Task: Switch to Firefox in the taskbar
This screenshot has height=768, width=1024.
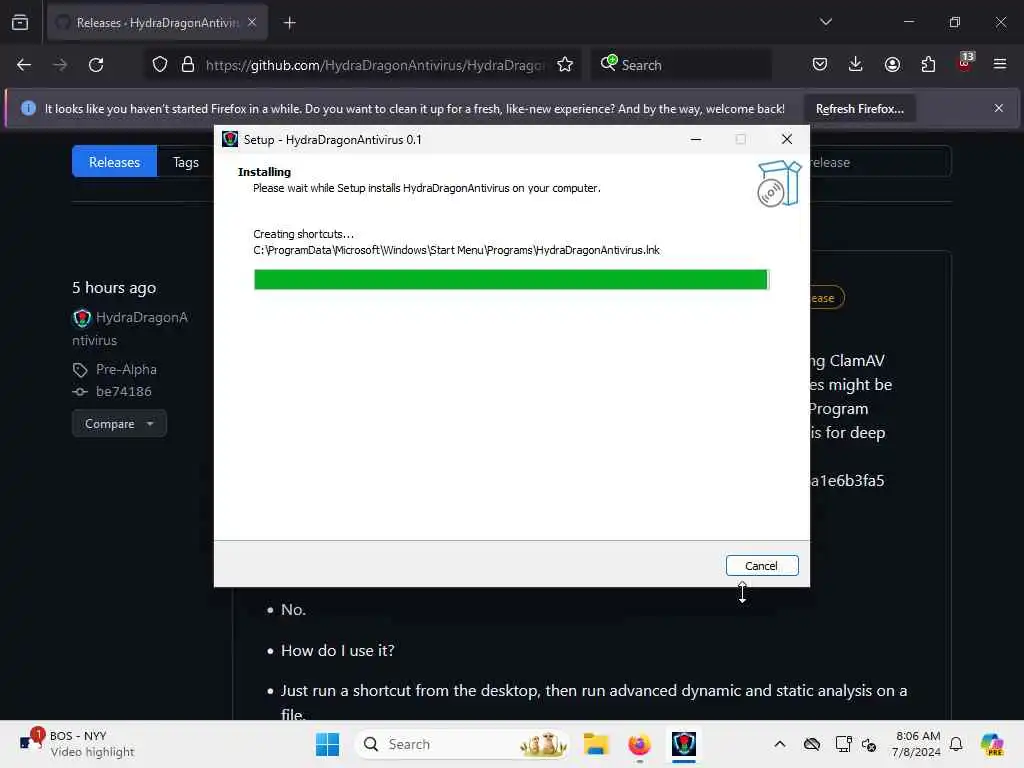Action: pos(639,744)
